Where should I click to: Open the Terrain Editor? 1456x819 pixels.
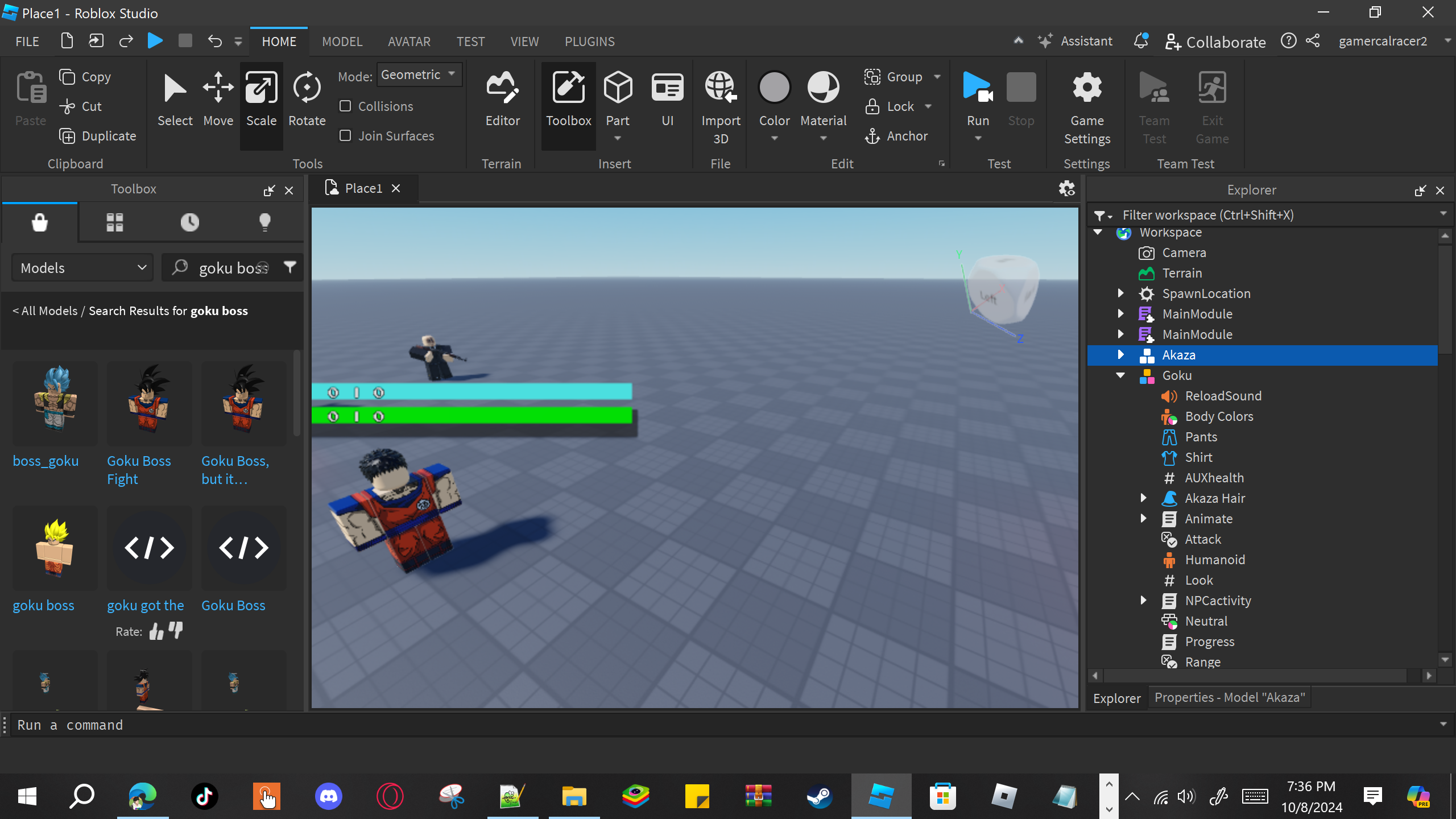[502, 98]
